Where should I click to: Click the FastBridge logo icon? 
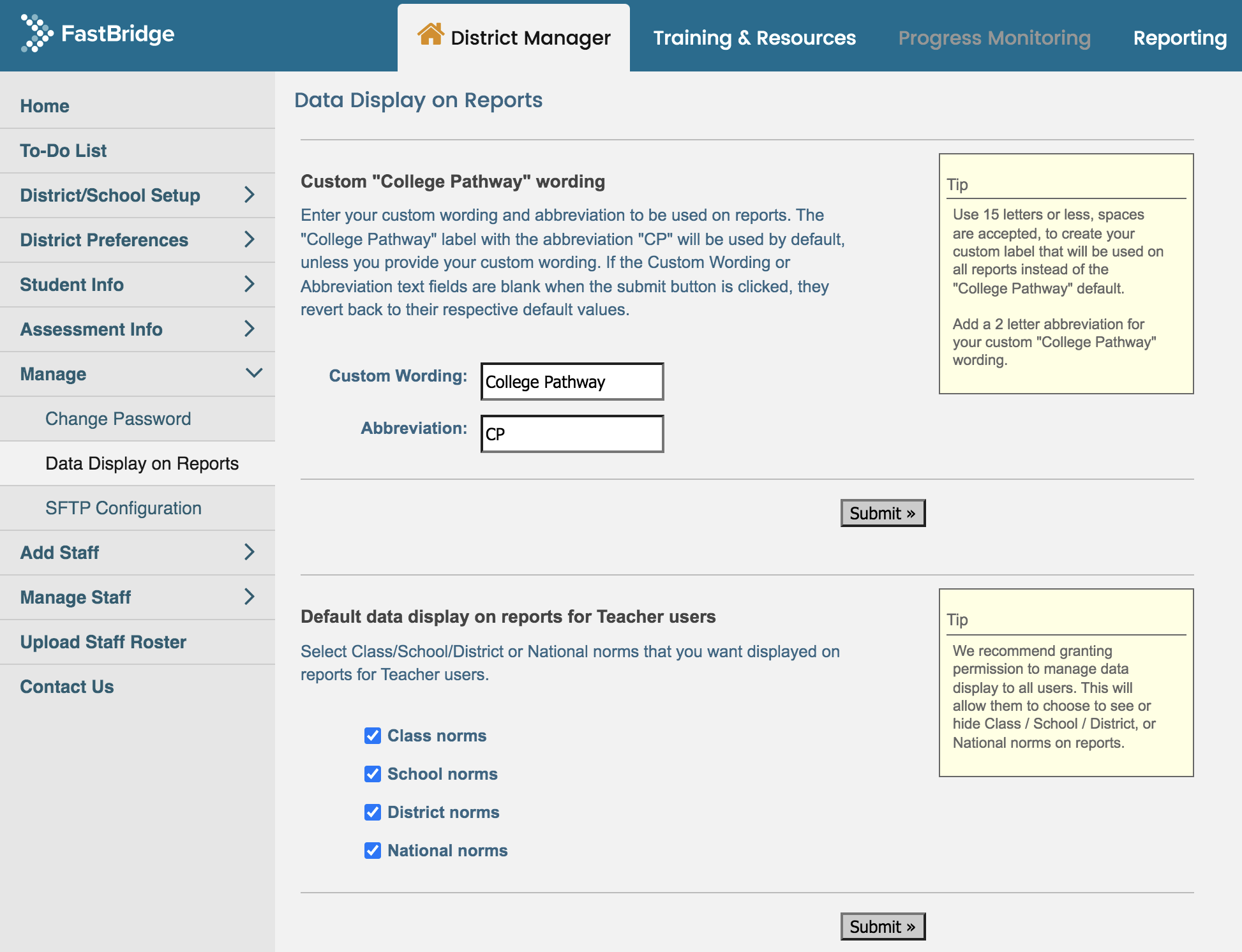[x=37, y=33]
